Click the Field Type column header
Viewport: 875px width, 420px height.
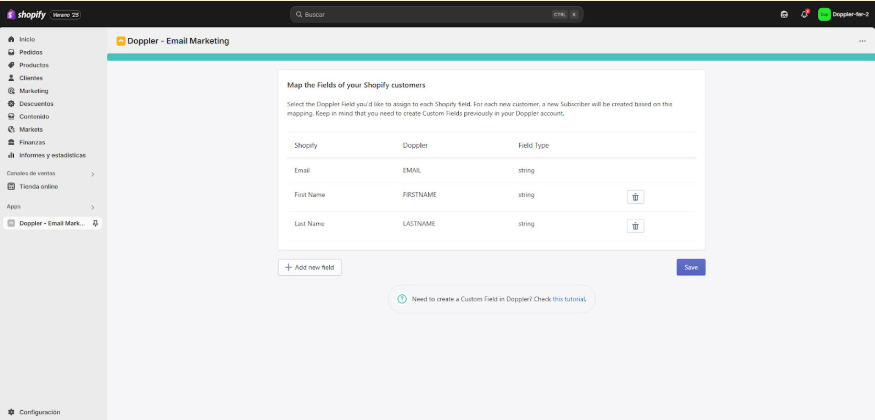[533, 146]
